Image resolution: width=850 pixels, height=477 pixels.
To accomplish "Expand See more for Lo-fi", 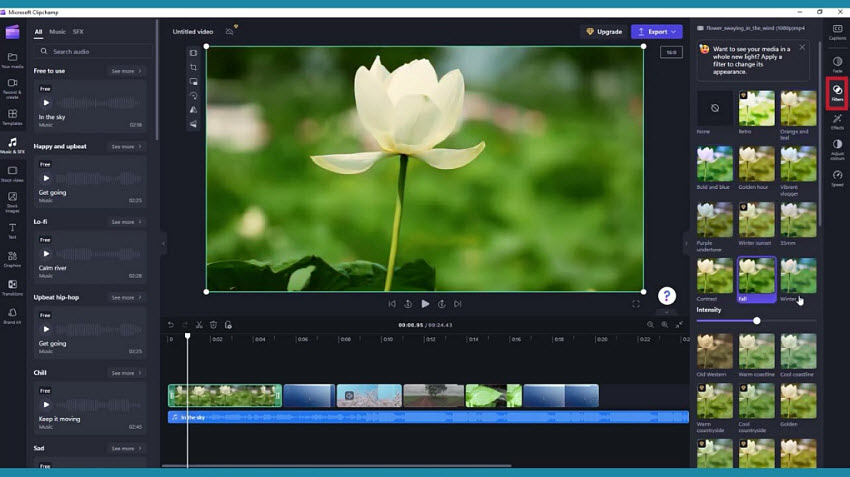I will pyautogui.click(x=126, y=222).
